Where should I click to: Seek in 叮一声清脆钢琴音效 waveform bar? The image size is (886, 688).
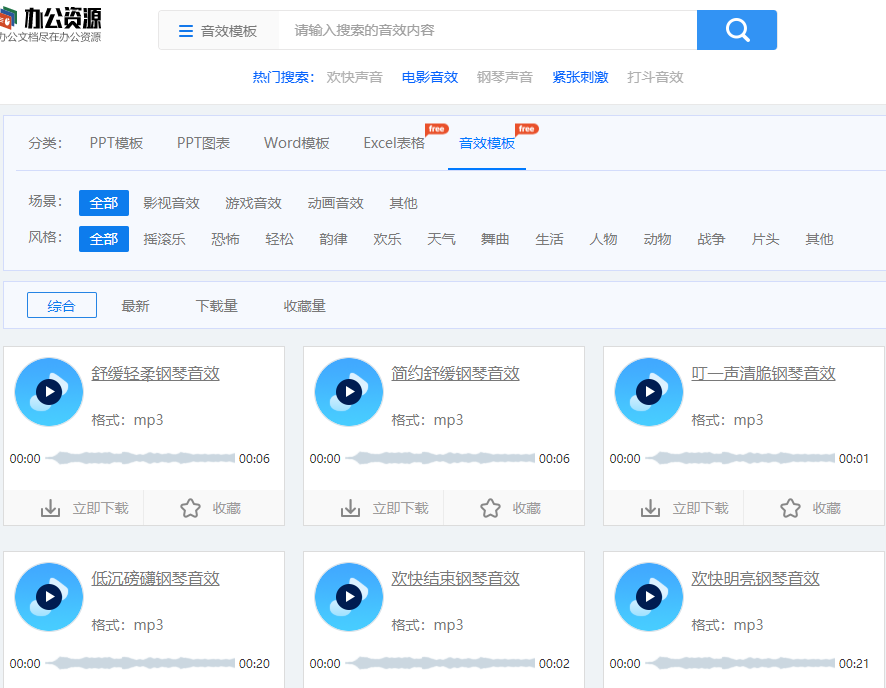point(740,458)
